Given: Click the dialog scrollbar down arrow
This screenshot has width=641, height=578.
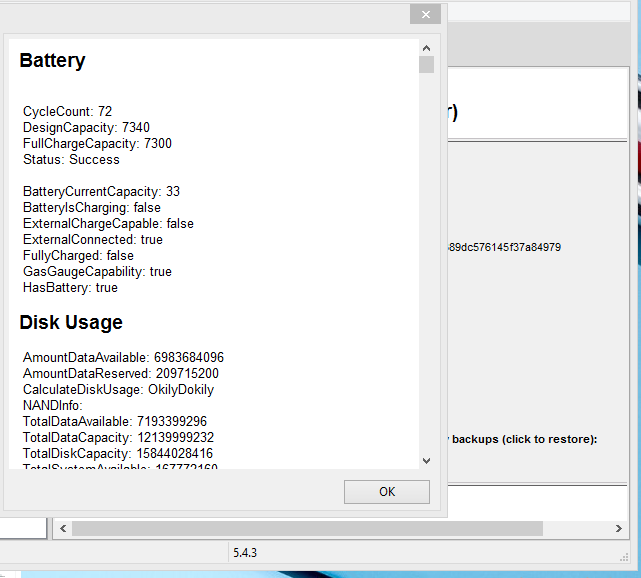Looking at the screenshot, I should 426,460.
